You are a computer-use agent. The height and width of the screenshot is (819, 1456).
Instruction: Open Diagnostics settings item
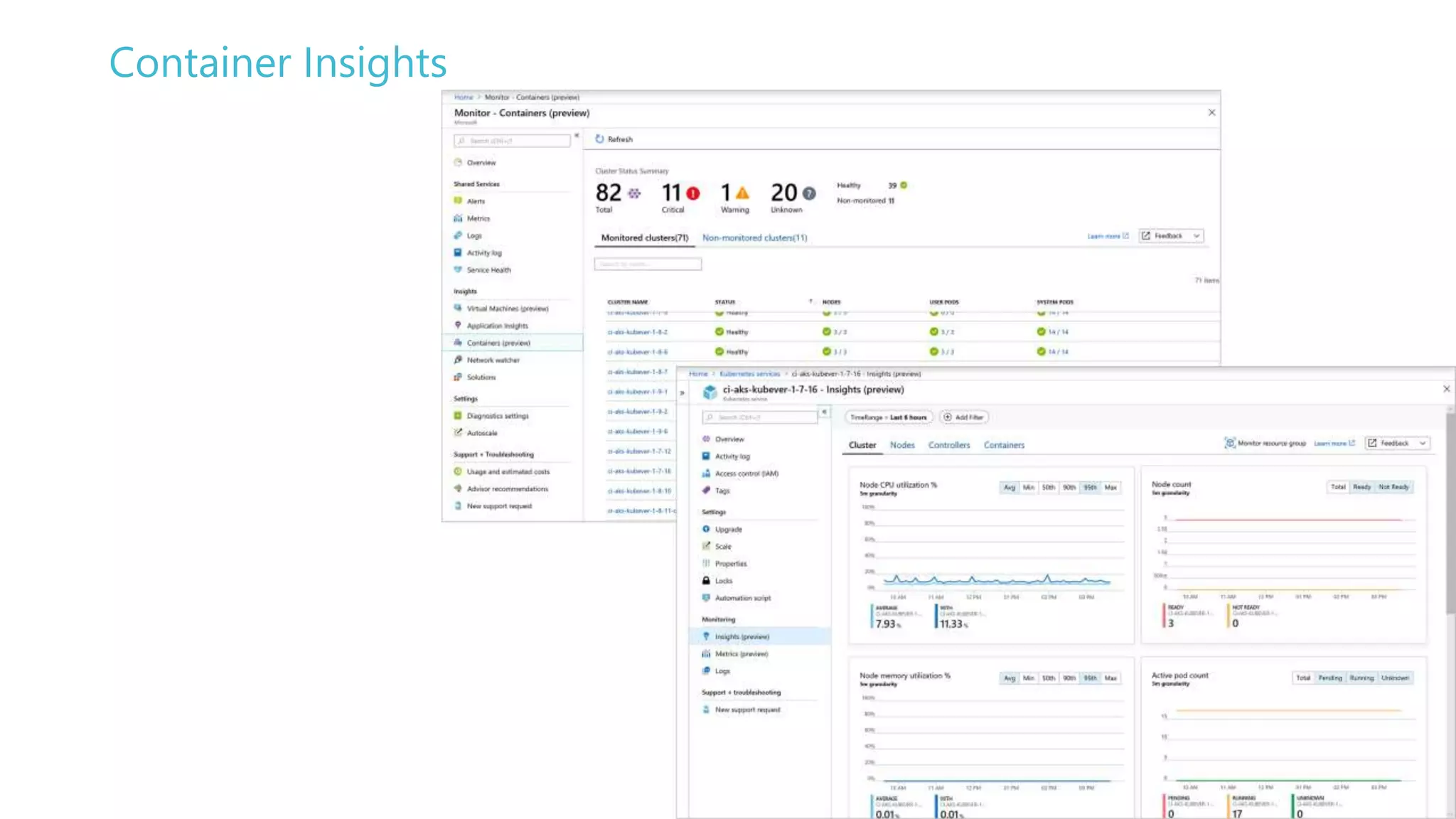tap(497, 416)
